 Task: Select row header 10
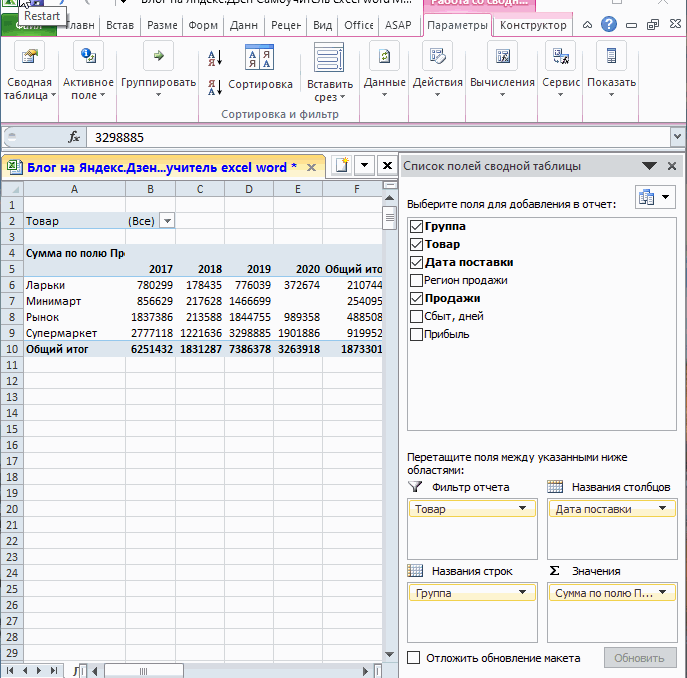(12, 349)
